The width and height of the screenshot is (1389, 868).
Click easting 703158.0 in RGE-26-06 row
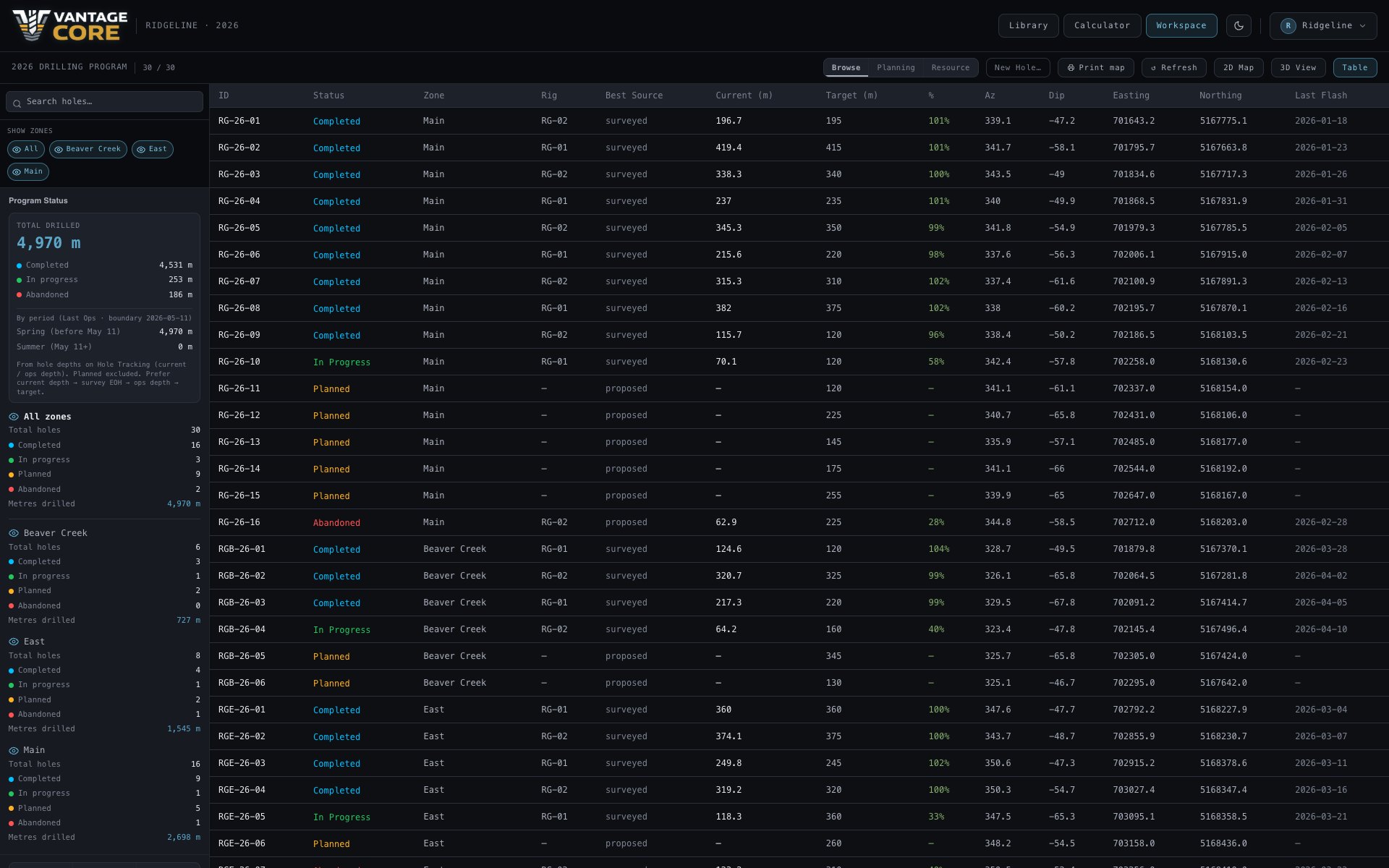1134,843
